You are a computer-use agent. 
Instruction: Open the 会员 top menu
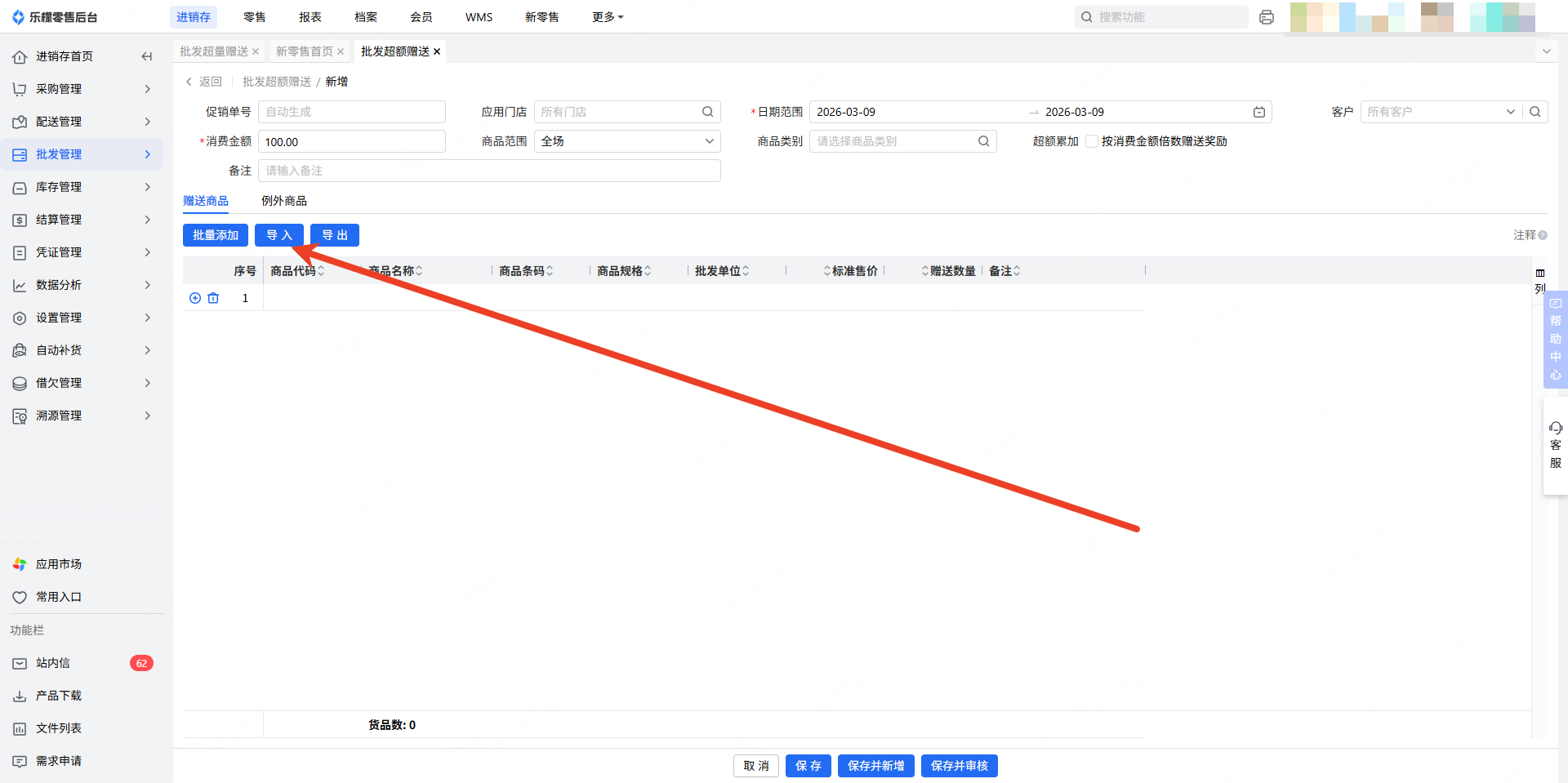421,17
